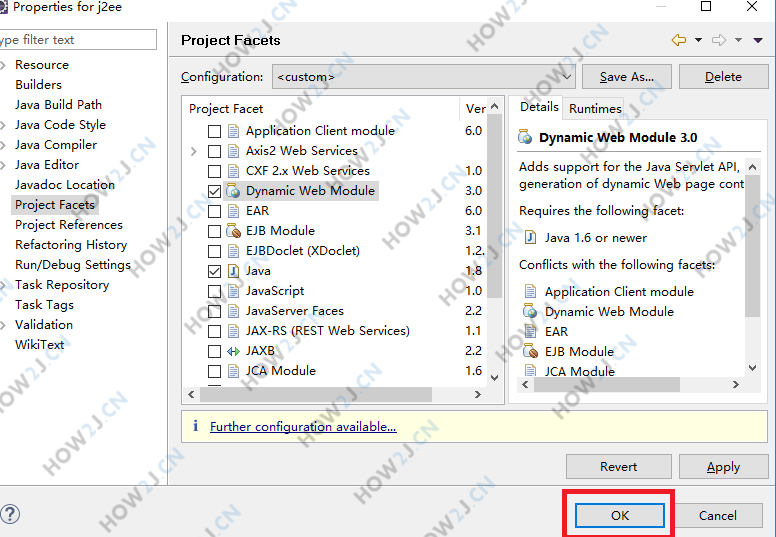
Task: Click the Apply button
Action: click(x=723, y=467)
